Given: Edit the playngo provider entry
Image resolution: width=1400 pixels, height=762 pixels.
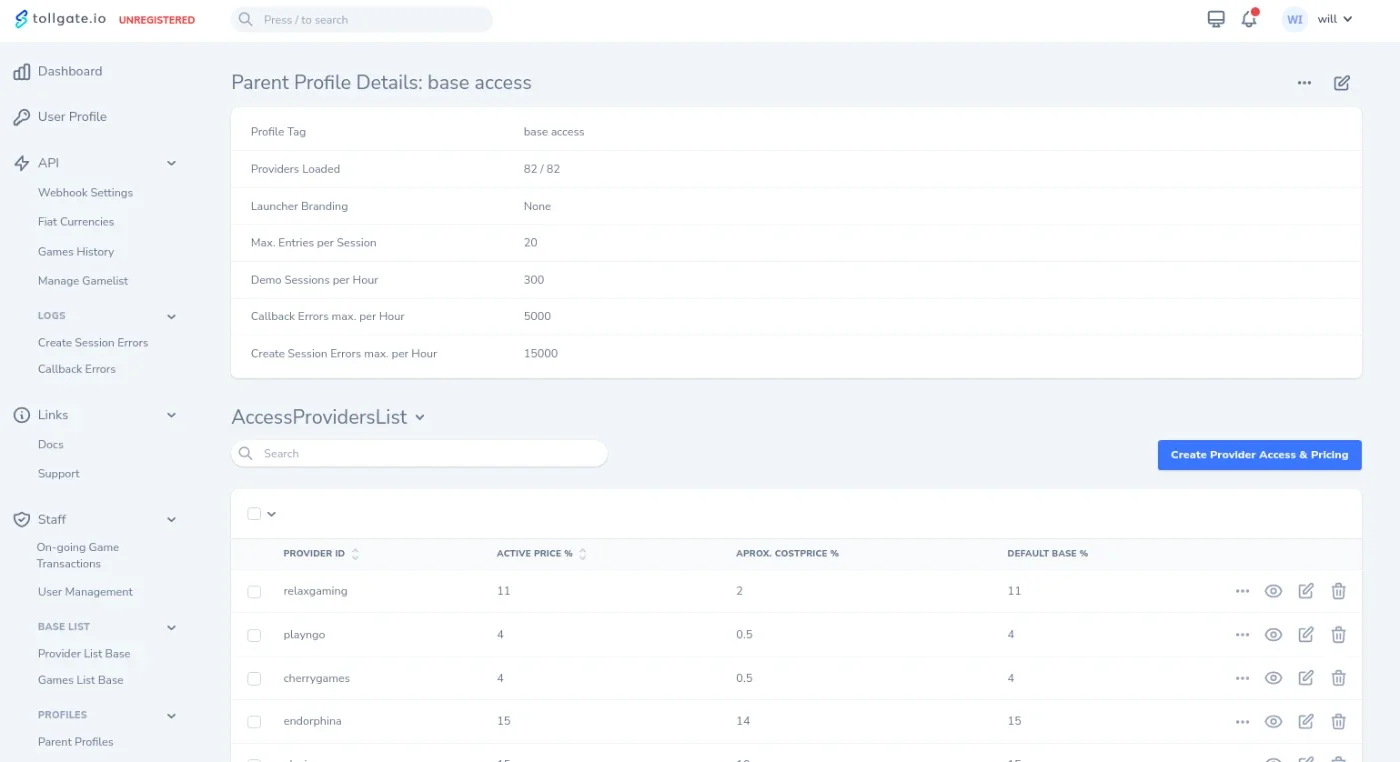Looking at the screenshot, I should pyautogui.click(x=1306, y=635).
